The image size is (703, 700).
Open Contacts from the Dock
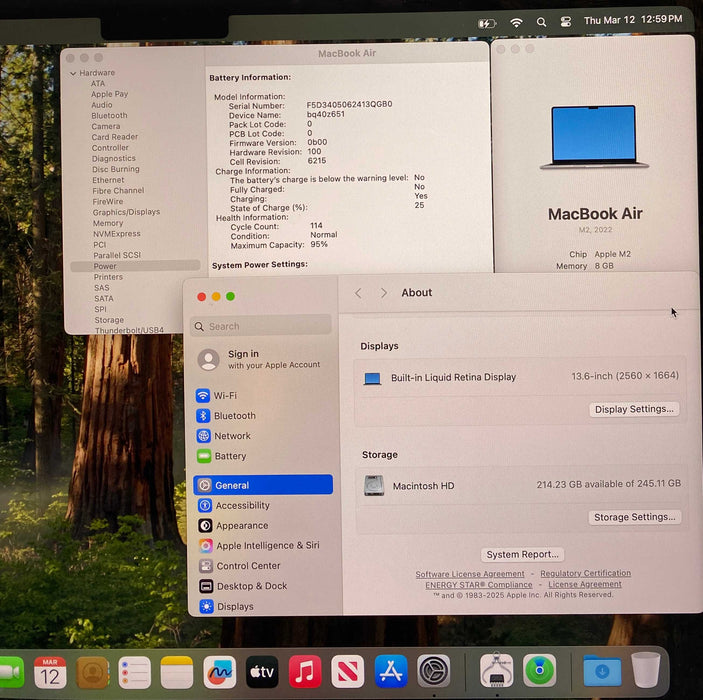pos(92,672)
